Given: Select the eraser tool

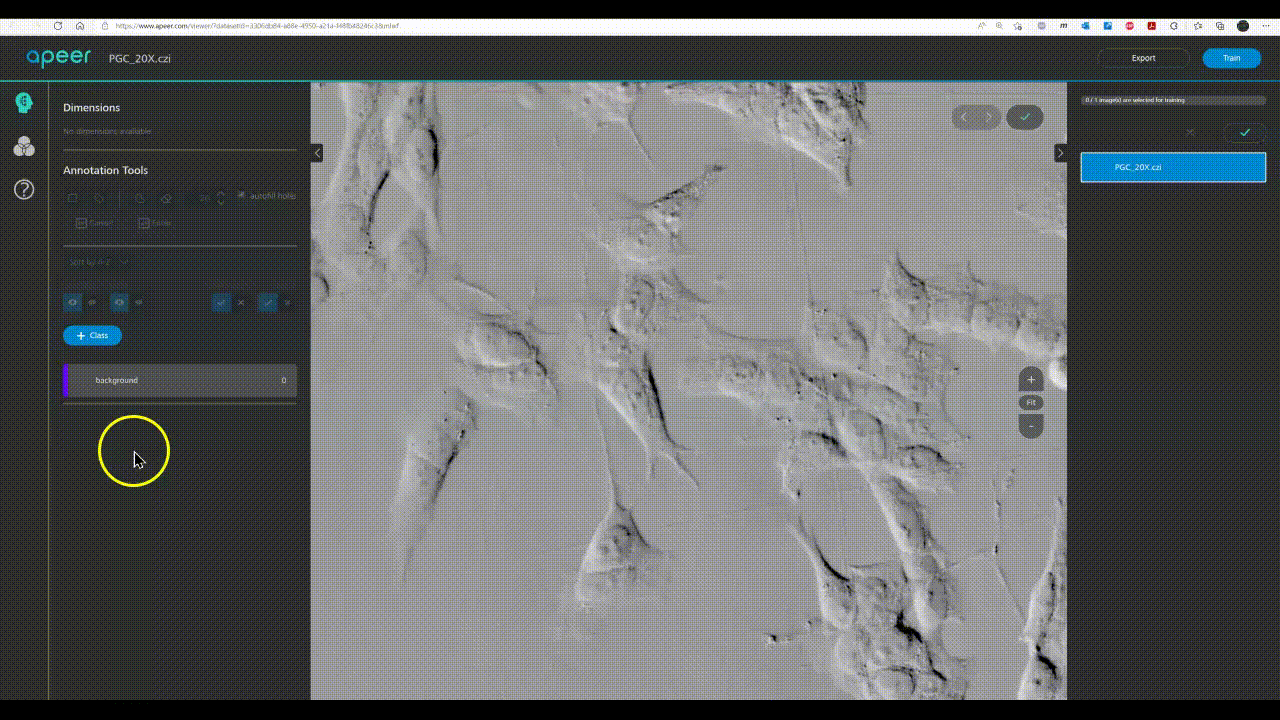Looking at the screenshot, I should 166,198.
